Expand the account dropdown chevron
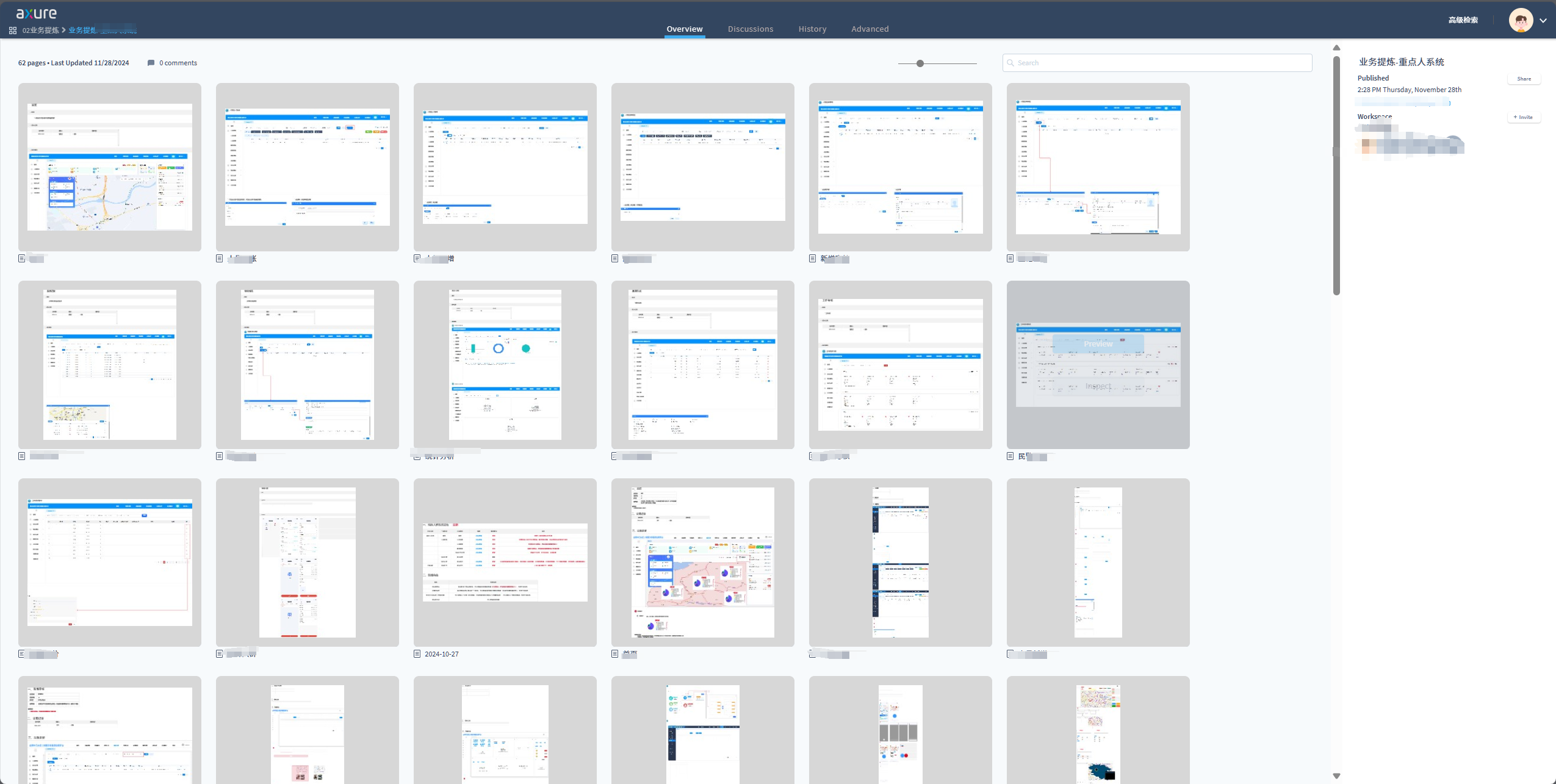The image size is (1556, 784). 1543,20
